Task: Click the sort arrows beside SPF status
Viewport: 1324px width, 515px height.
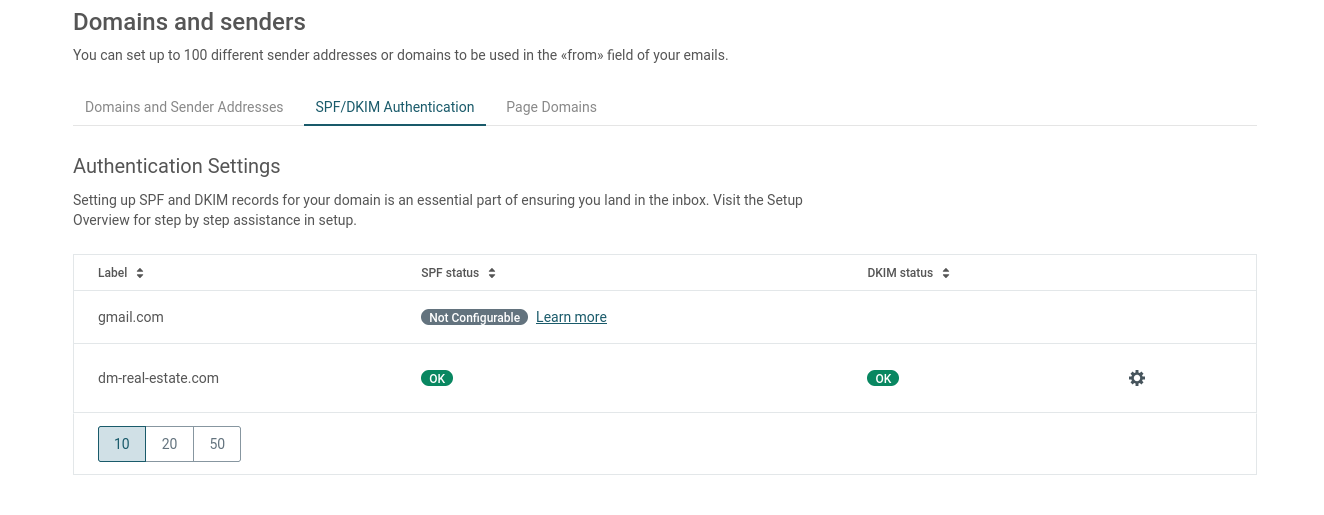Action: tap(492, 273)
